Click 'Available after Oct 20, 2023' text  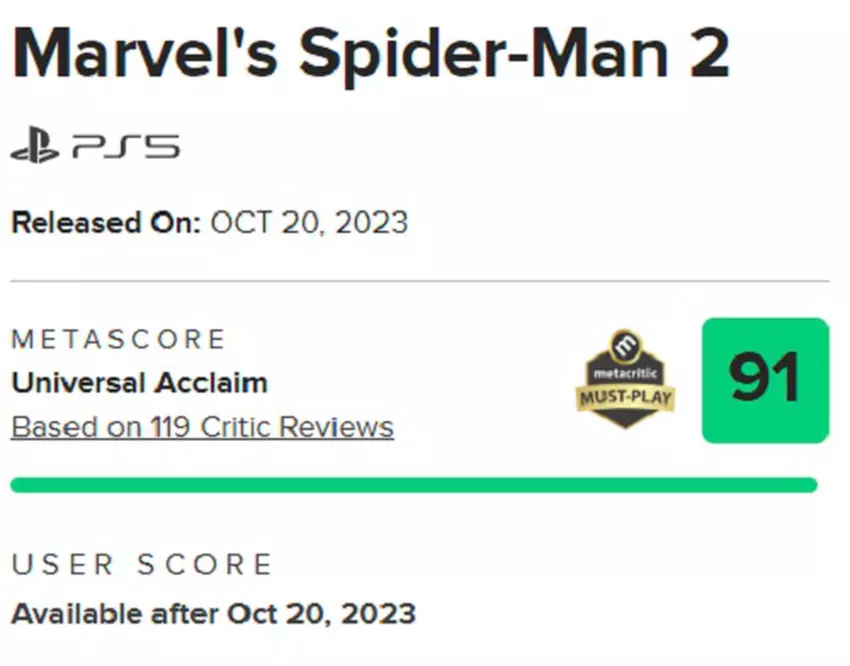(213, 612)
